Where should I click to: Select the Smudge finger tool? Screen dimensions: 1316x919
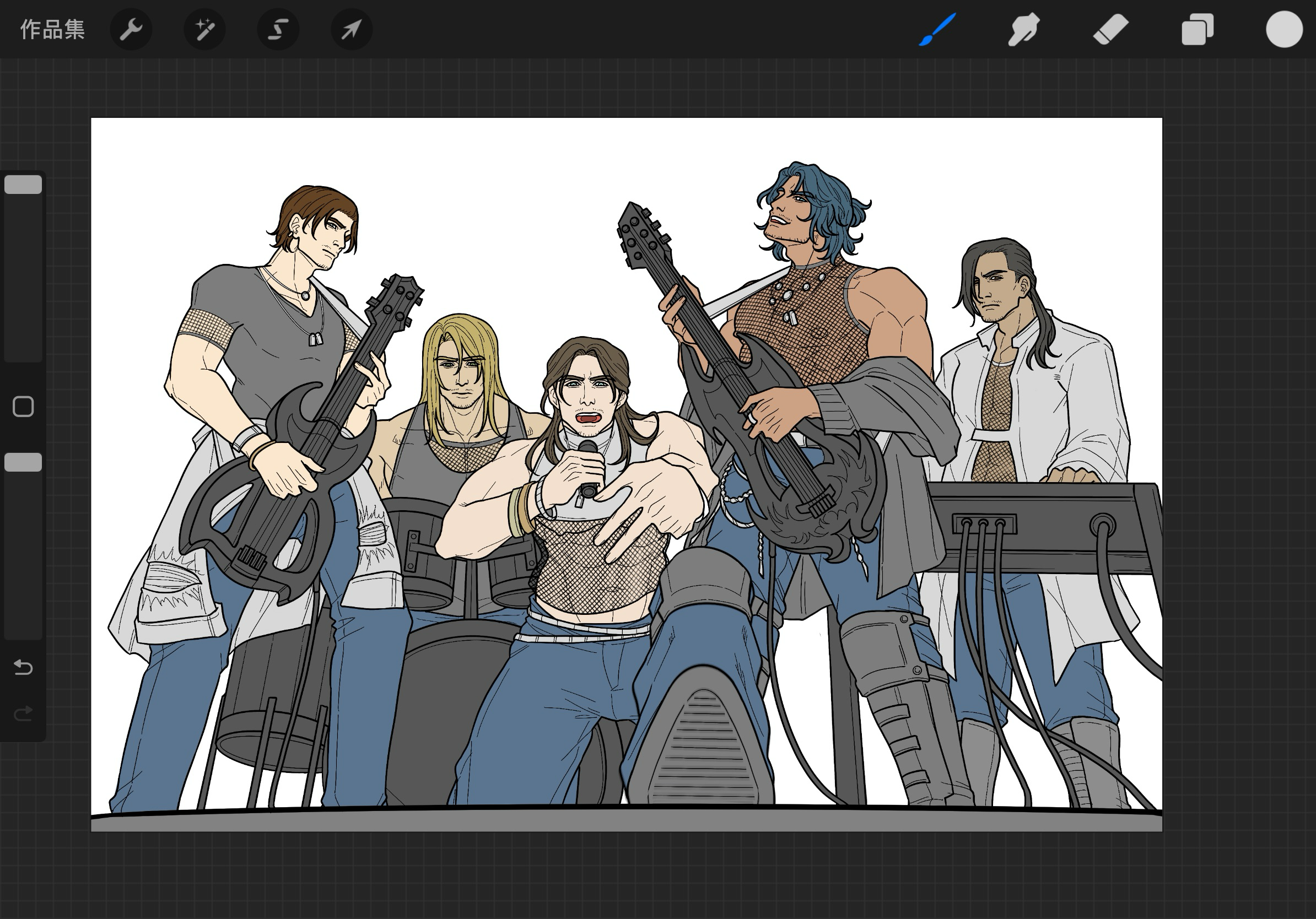point(1024,29)
